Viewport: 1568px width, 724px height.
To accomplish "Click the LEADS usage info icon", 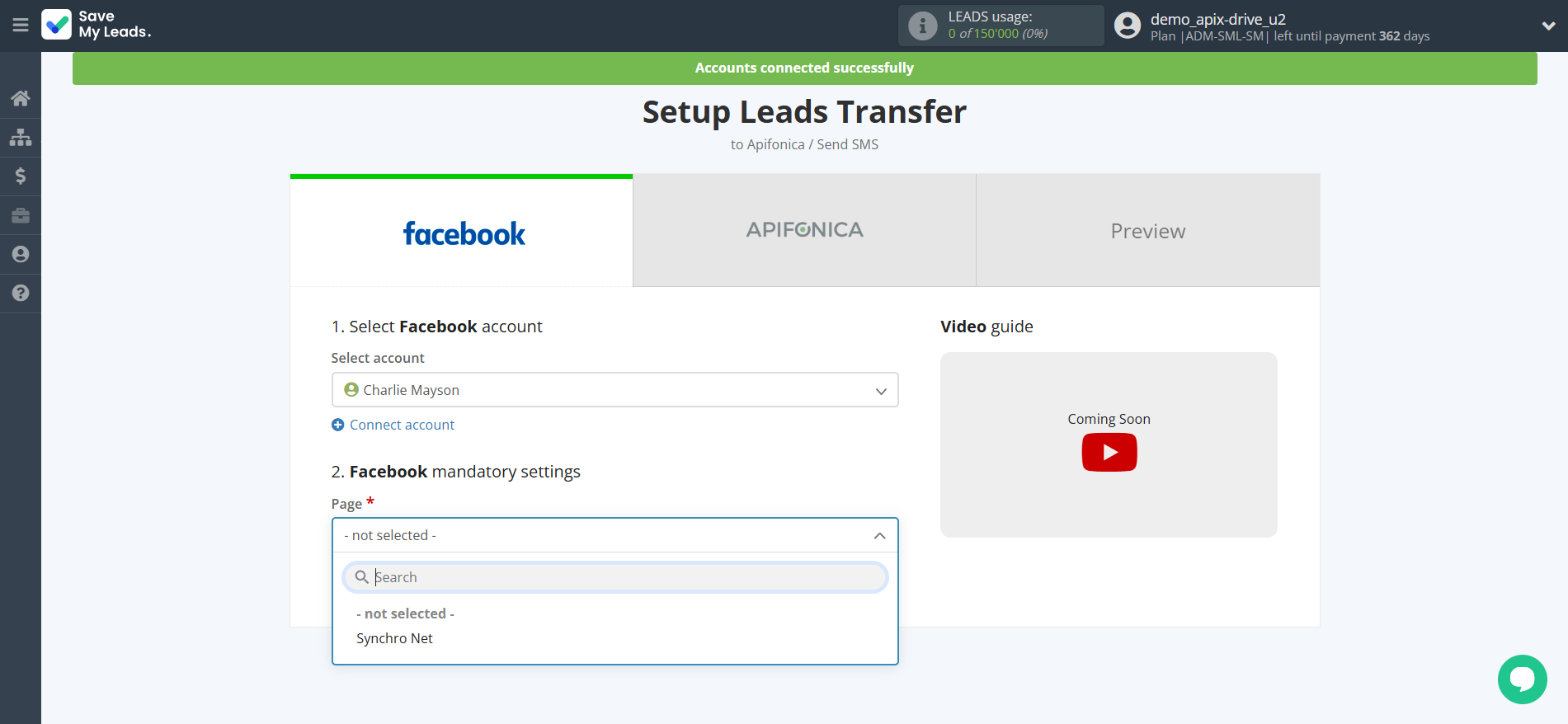I will click(x=922, y=26).
